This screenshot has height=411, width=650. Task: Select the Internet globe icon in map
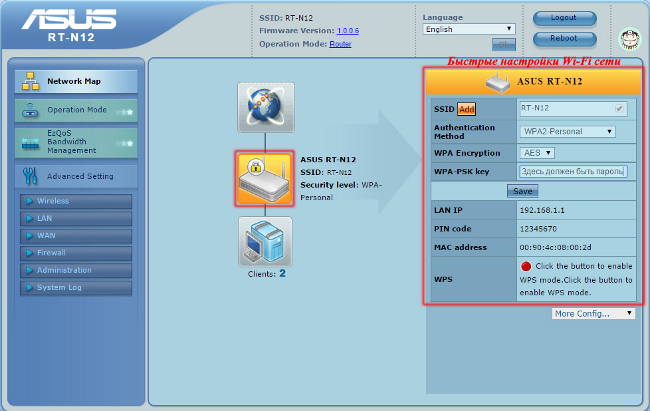coord(266,107)
